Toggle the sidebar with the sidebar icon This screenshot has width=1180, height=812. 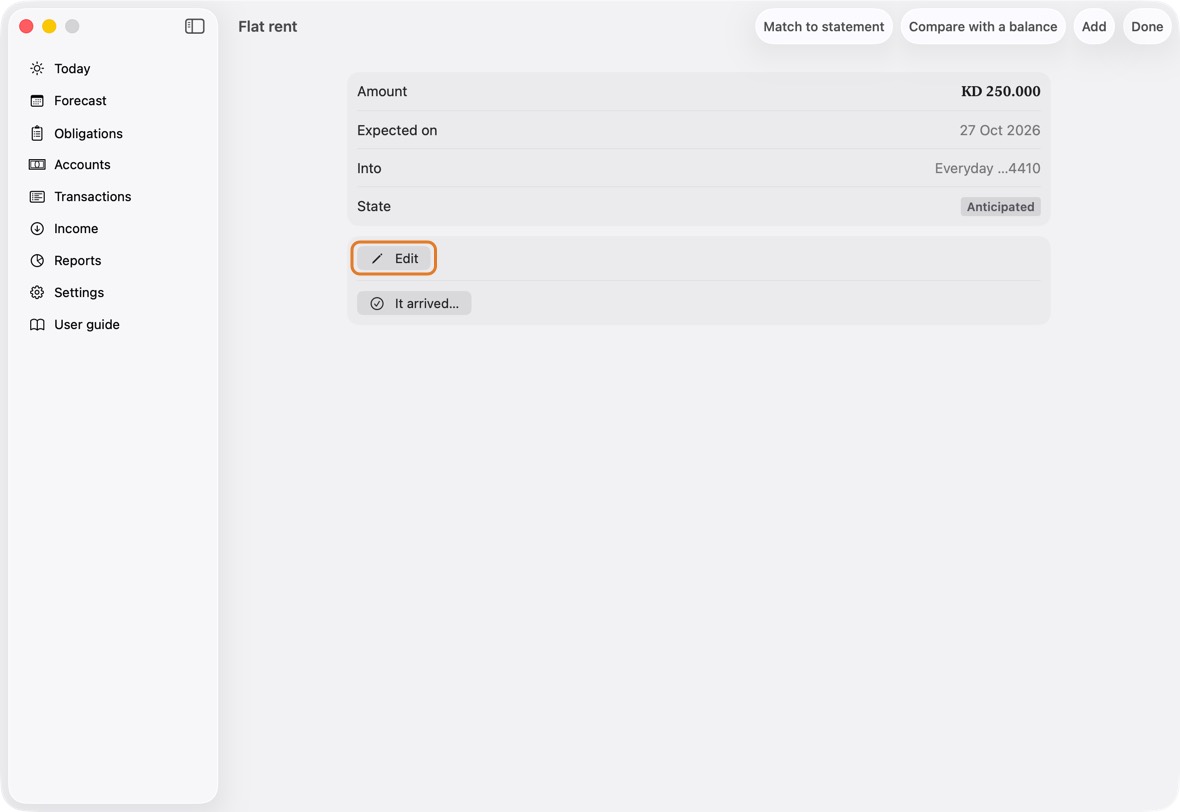[x=194, y=26]
